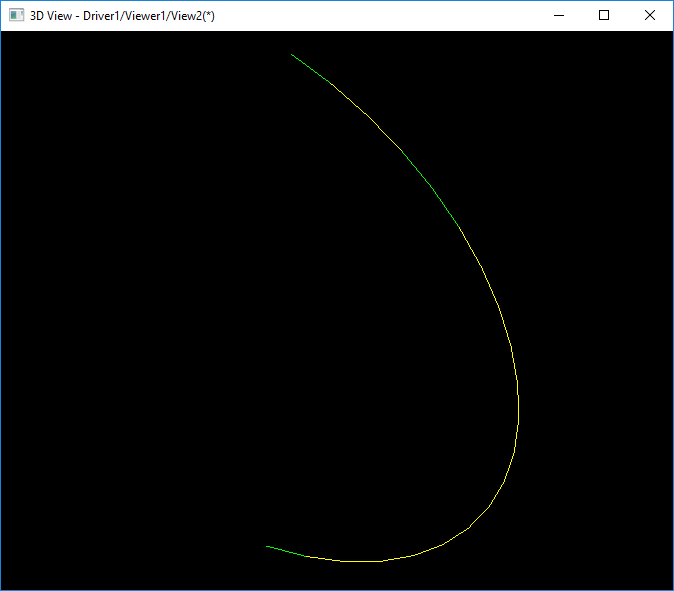The image size is (674, 591).
Task: Click the 3D View window icon in title bar
Action: (16, 15)
